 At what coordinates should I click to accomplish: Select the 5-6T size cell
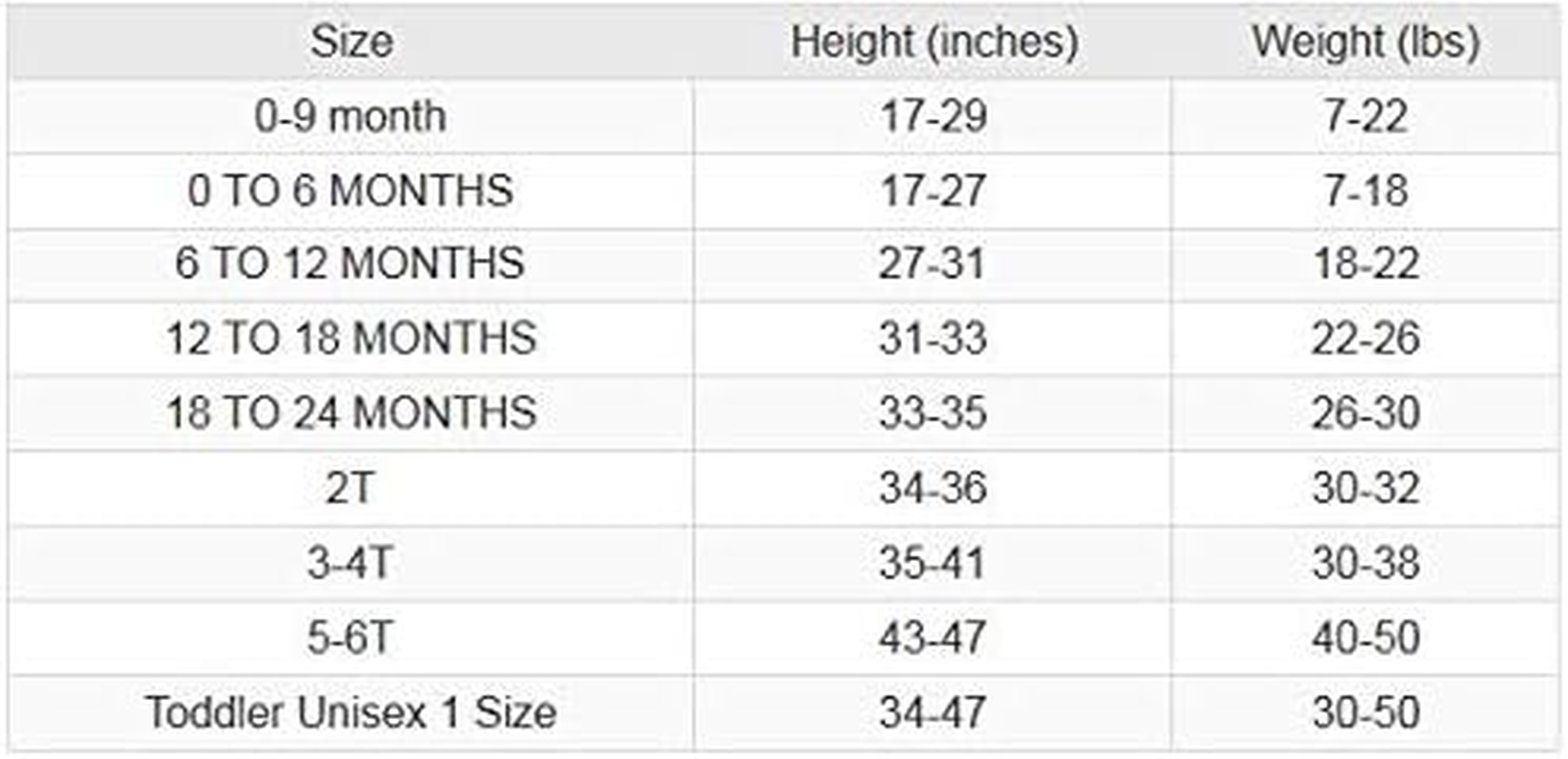pos(351,637)
